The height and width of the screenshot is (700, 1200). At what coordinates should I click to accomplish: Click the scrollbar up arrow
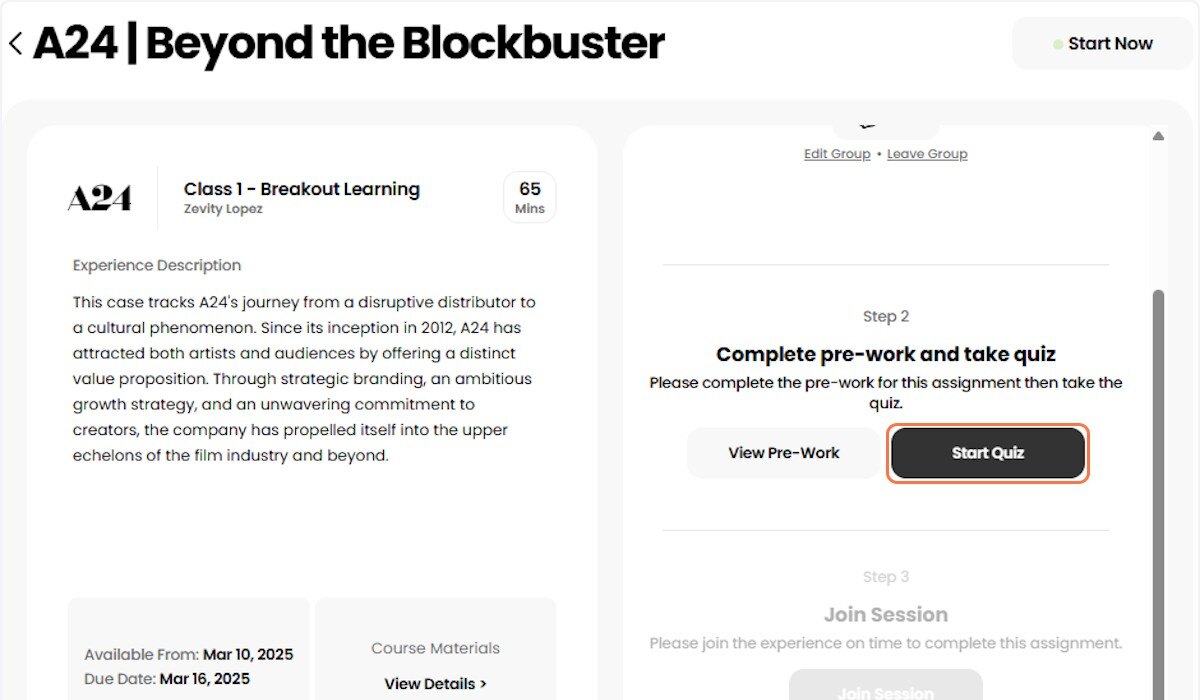1158,136
